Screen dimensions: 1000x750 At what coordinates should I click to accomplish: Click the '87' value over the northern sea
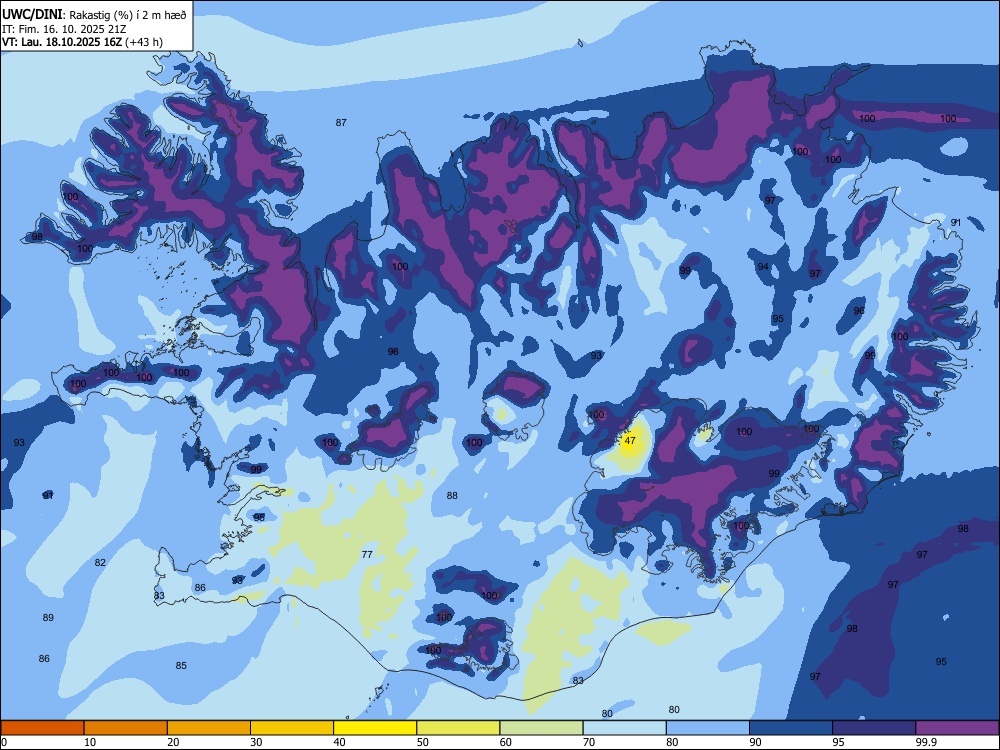pyautogui.click(x=341, y=122)
